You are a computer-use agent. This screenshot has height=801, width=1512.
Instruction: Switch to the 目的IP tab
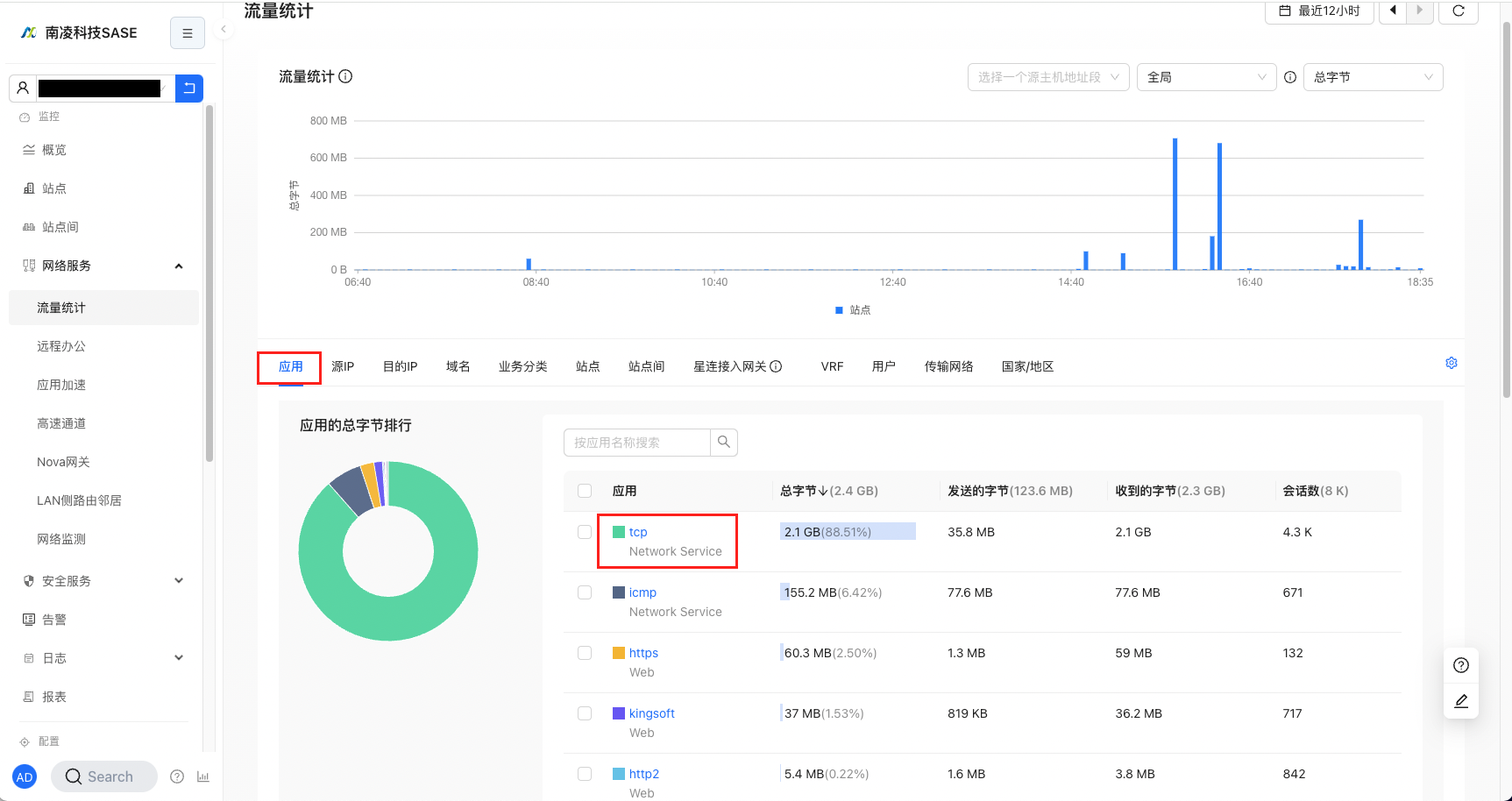tap(400, 366)
